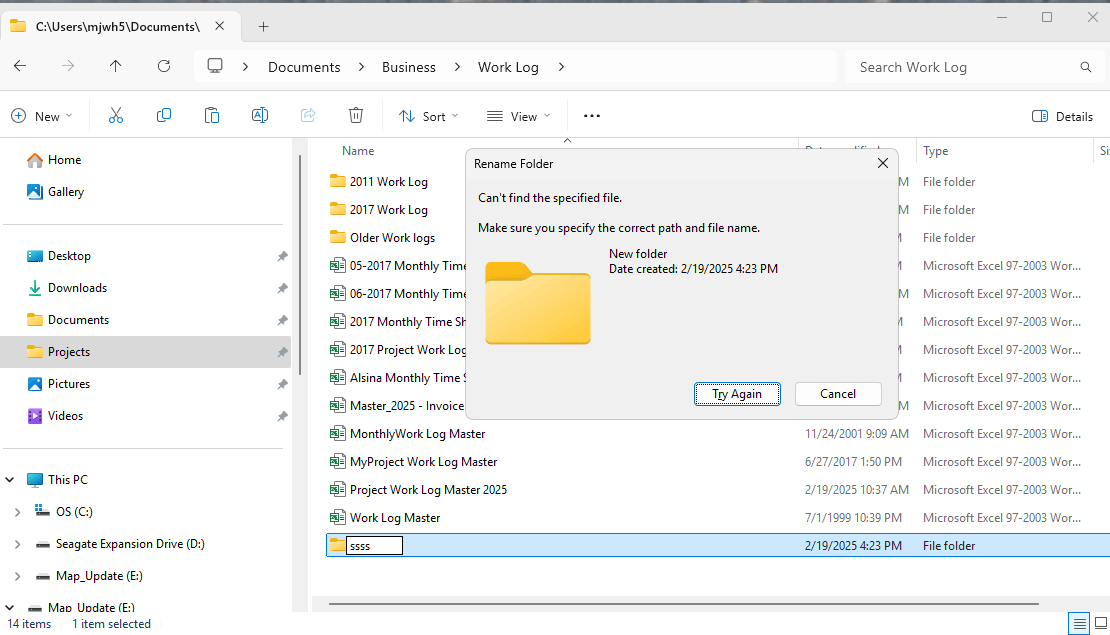Select the Cut icon in the toolbar
1110x635 pixels.
click(x=116, y=115)
